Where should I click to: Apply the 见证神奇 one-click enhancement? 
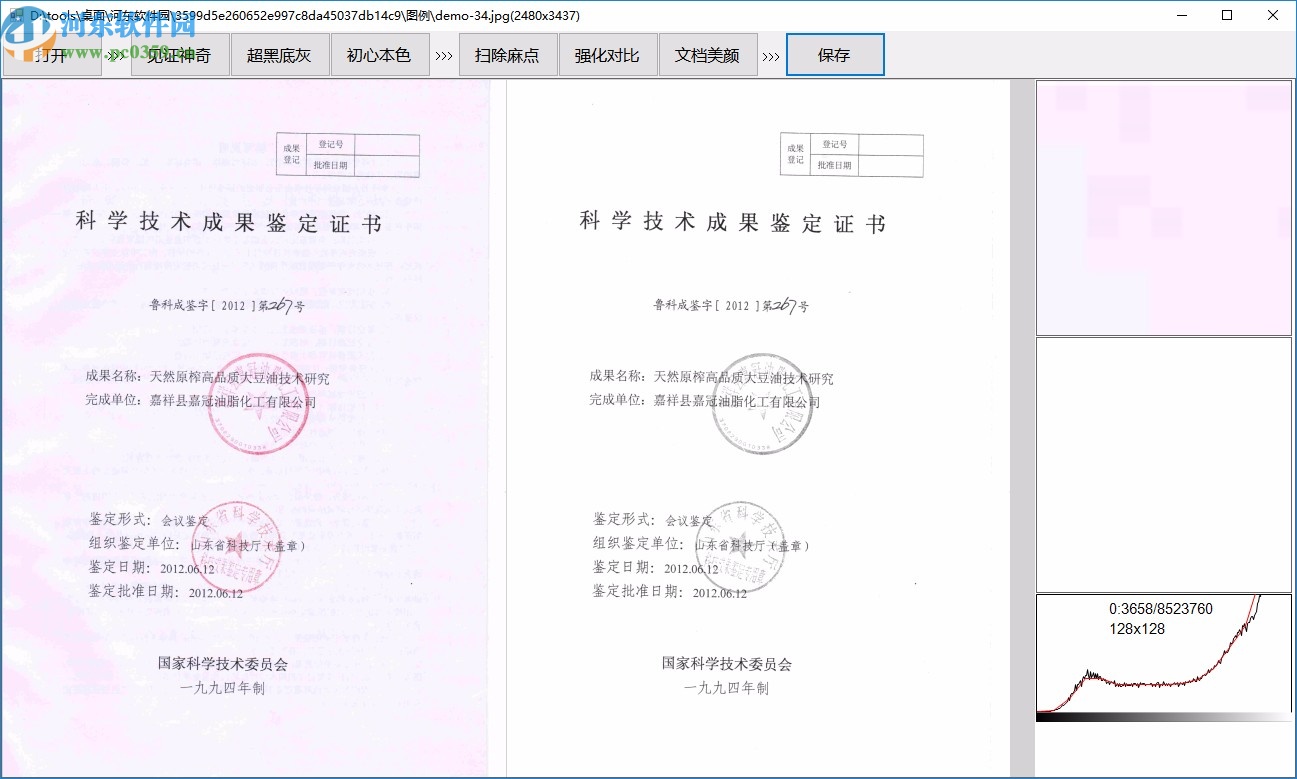[x=180, y=55]
